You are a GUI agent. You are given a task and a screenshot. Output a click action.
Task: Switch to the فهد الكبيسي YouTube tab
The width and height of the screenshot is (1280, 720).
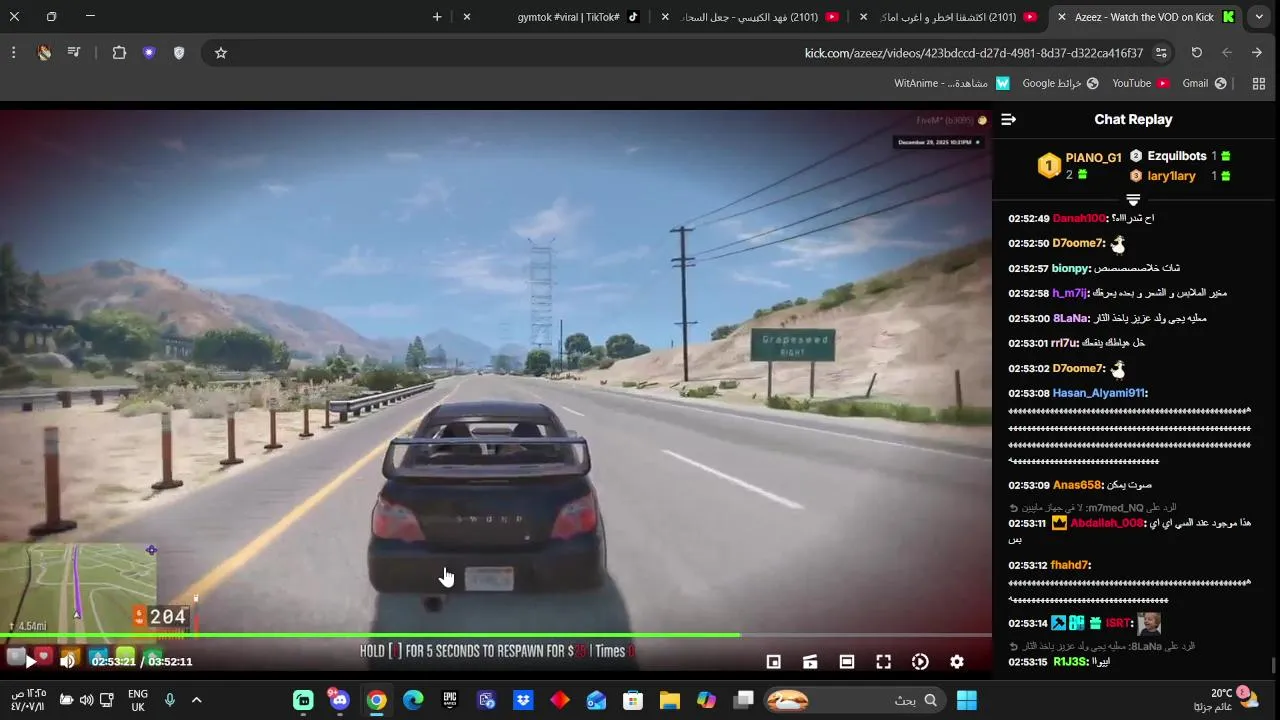749,17
